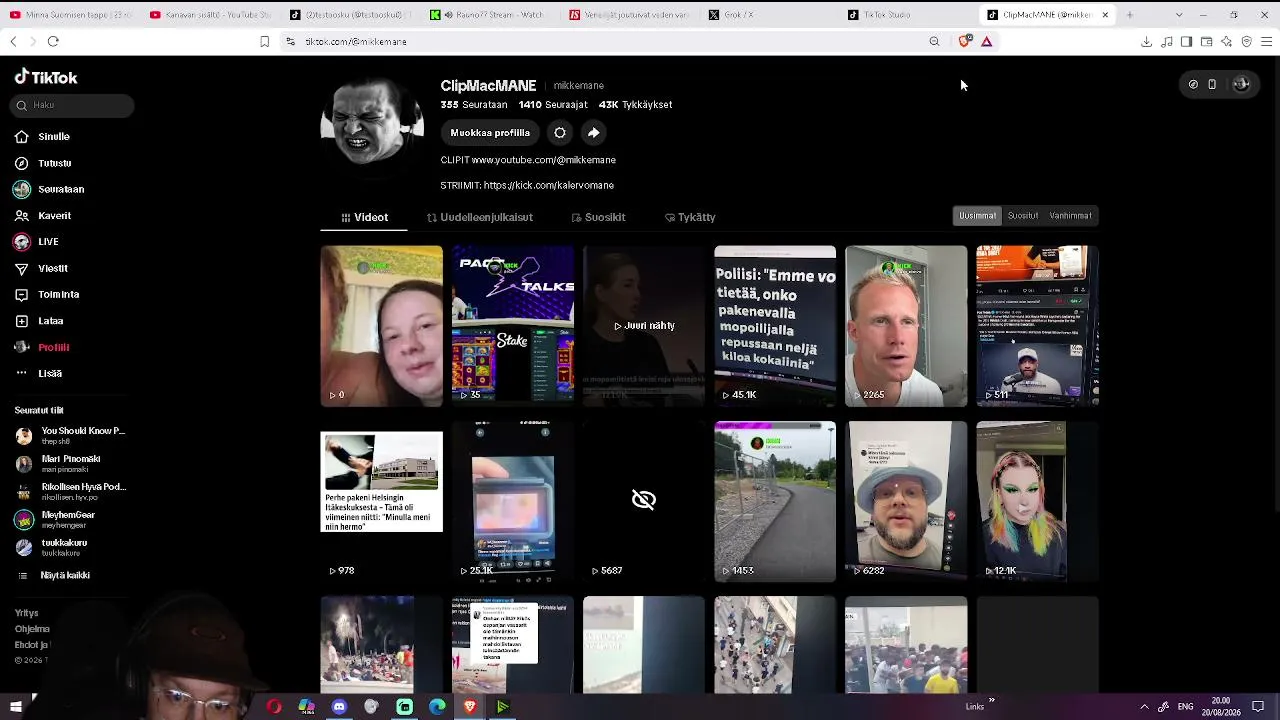Open the video with 6282 views
Viewport: 1280px width, 720px height.
point(906,500)
